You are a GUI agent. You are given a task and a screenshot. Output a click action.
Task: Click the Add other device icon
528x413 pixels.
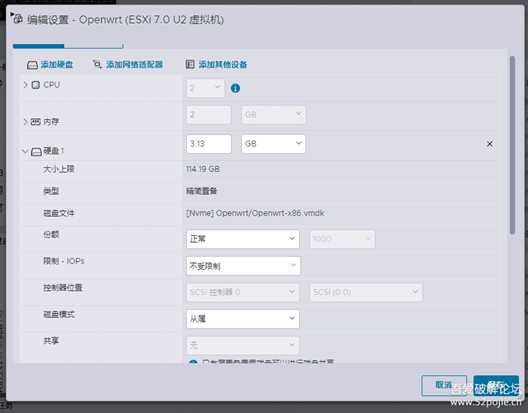pos(190,64)
